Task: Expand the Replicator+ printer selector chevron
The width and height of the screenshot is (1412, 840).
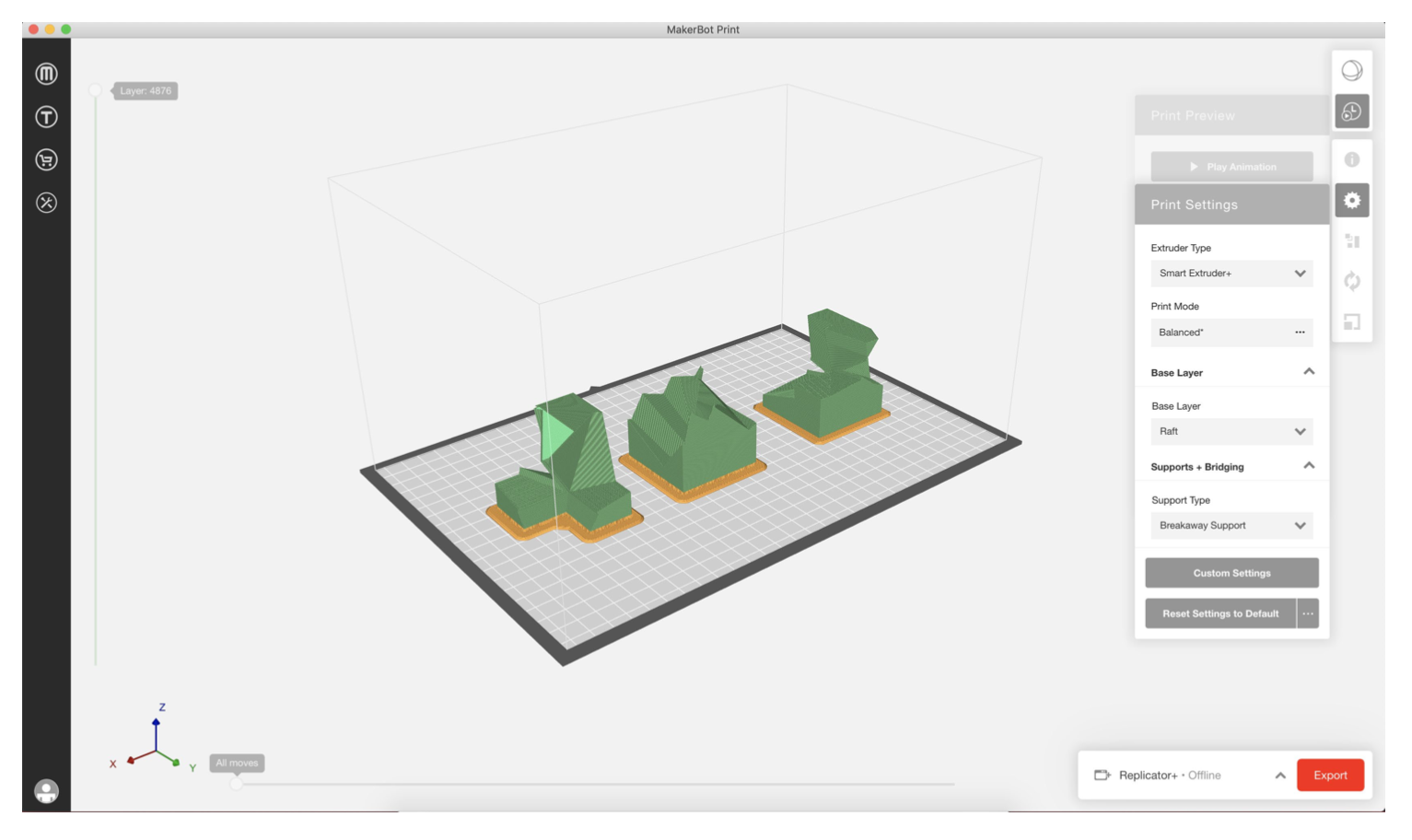Action: point(1280,776)
